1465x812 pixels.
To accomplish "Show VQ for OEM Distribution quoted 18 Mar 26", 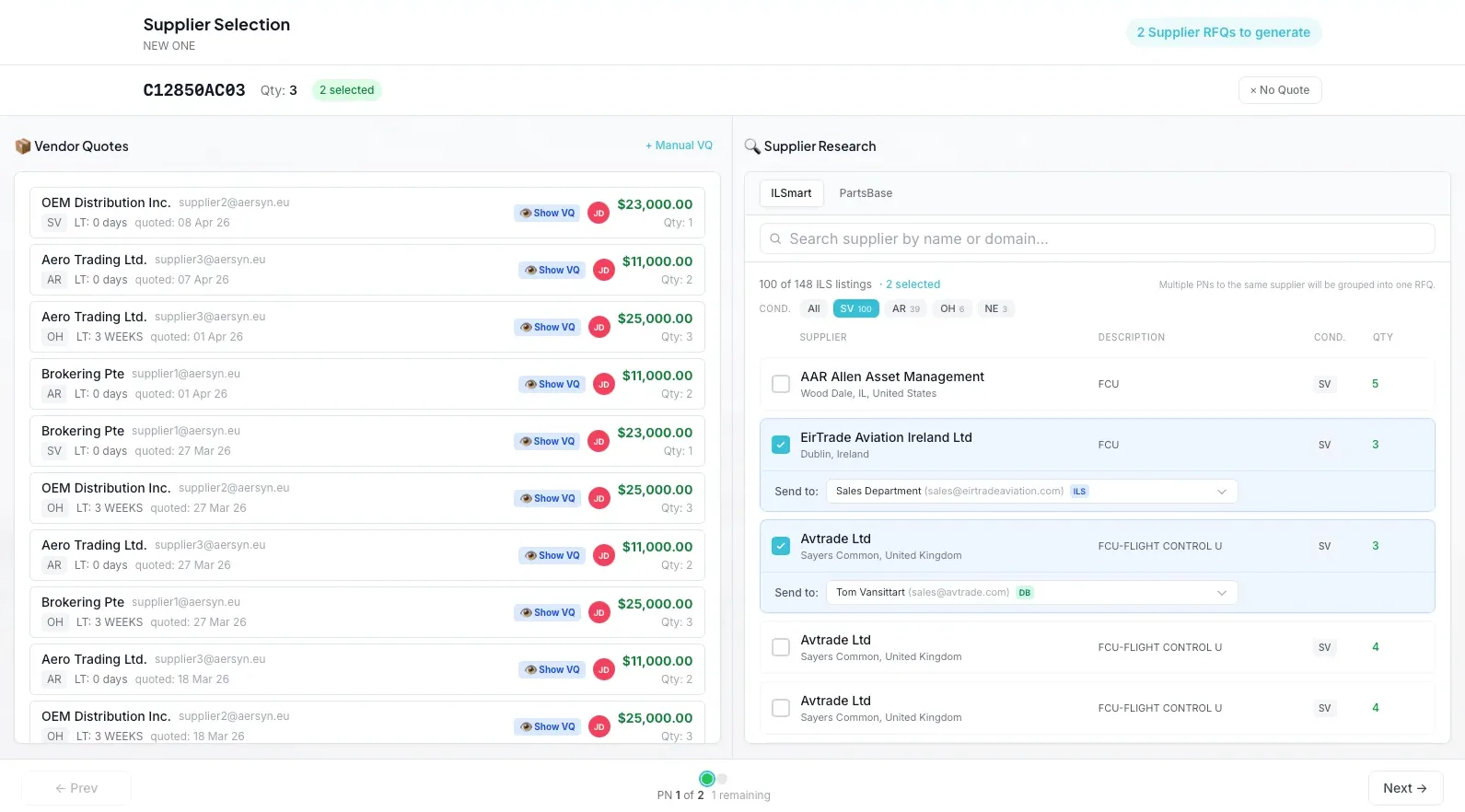I will [x=547, y=726].
